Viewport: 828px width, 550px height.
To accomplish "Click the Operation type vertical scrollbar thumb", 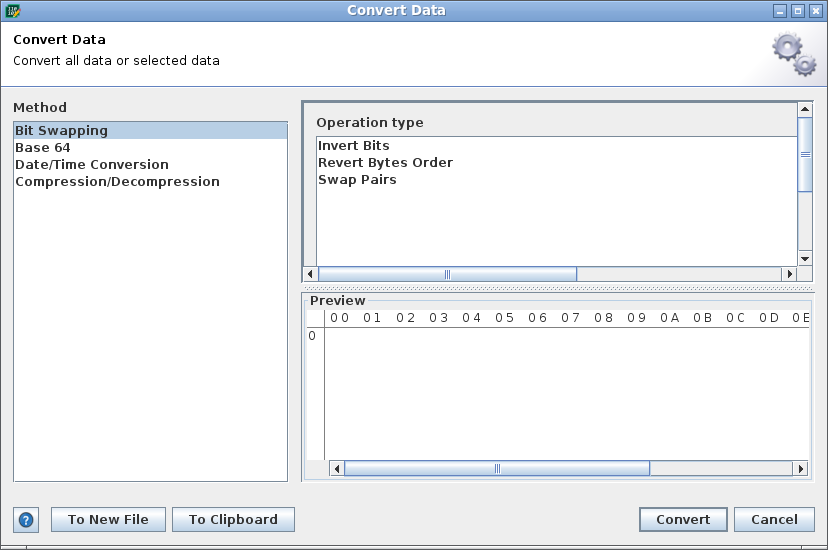I will coord(805,155).
